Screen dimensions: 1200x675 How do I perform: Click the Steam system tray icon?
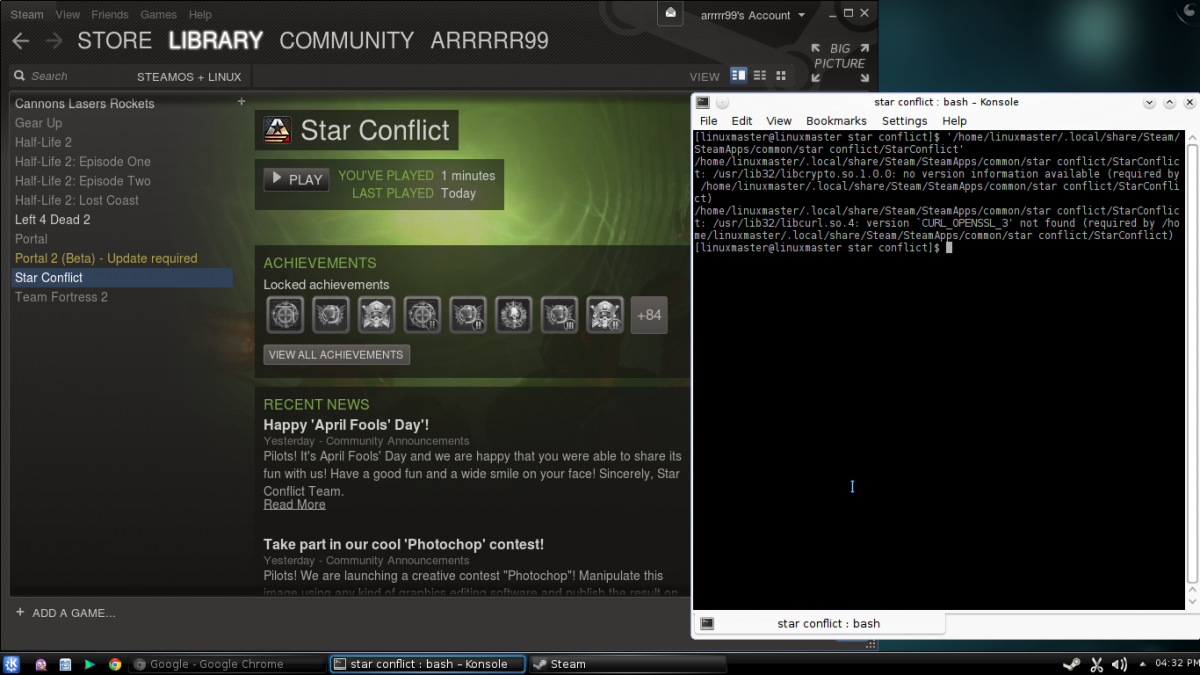coord(1071,664)
